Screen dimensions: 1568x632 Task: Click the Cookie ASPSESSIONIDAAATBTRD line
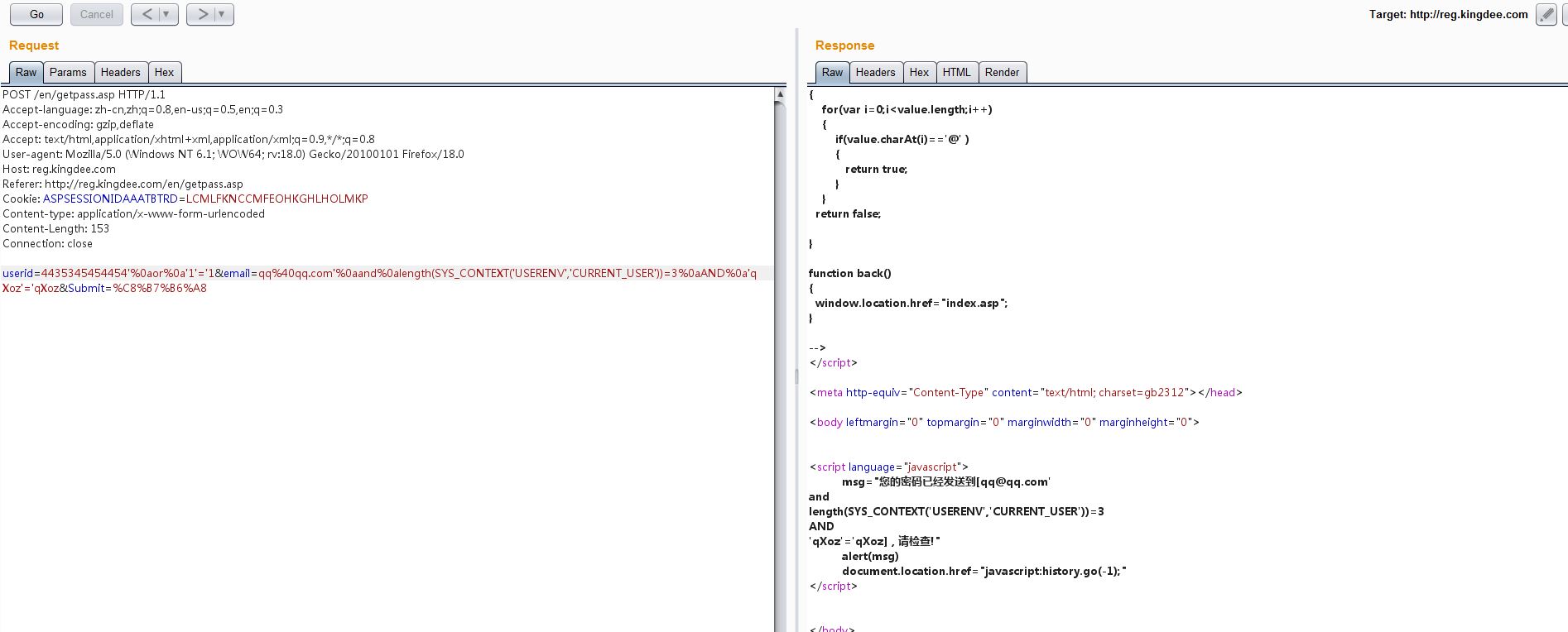tap(185, 199)
